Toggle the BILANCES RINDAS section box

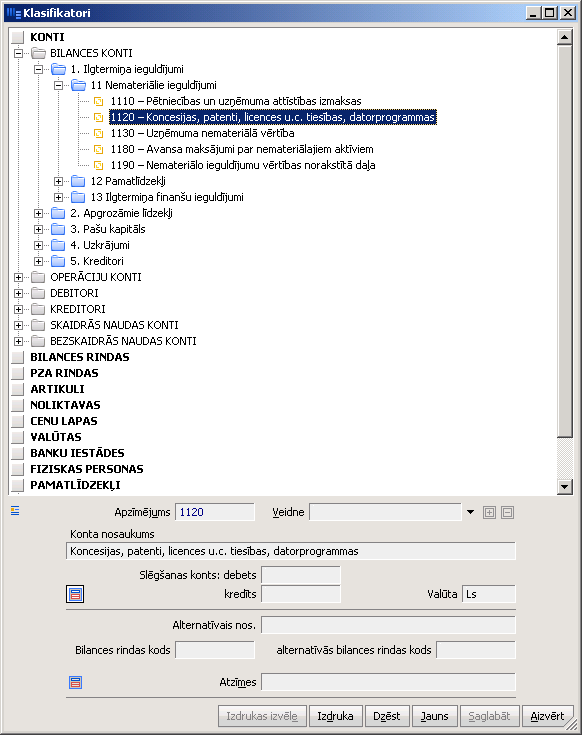18,357
